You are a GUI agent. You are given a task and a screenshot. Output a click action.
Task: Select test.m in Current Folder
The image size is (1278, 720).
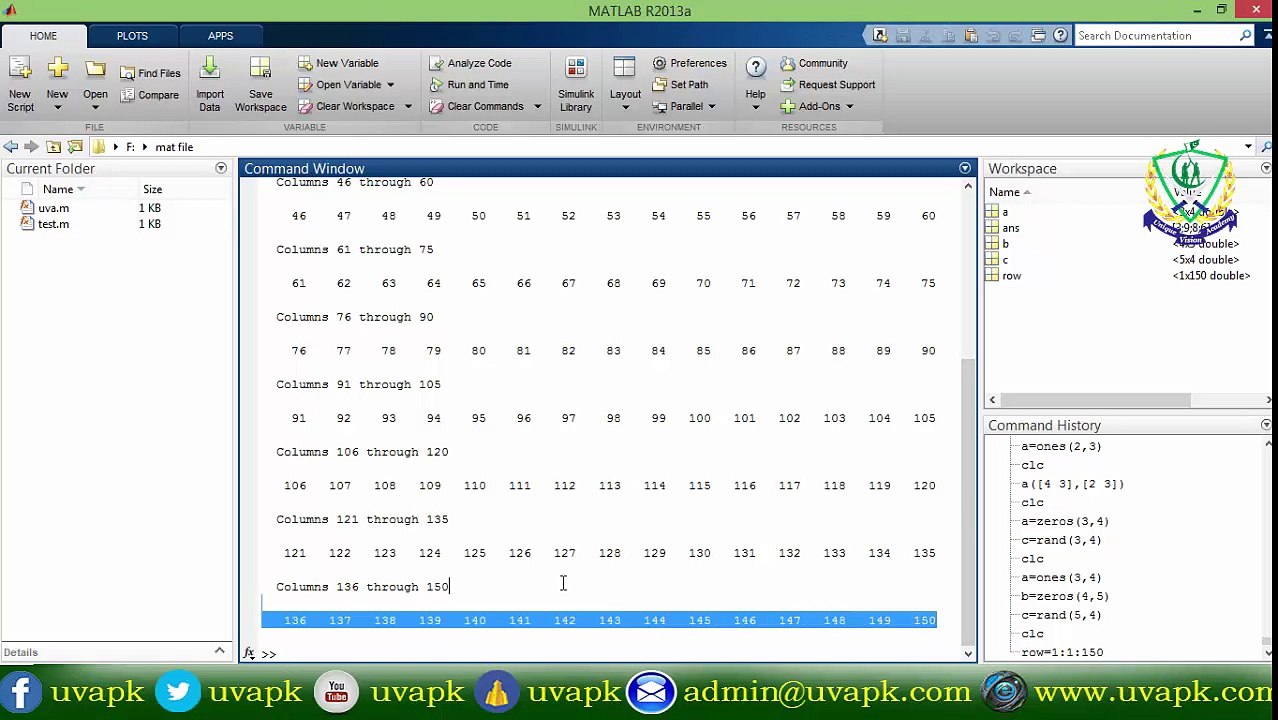[x=54, y=224]
